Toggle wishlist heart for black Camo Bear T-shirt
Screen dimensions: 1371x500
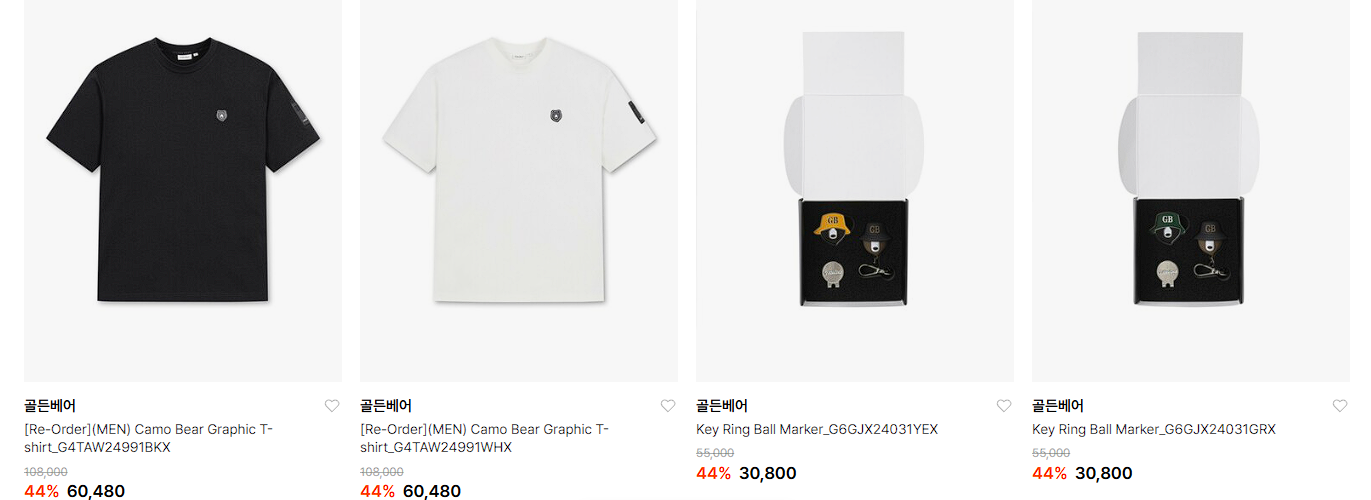(x=332, y=406)
